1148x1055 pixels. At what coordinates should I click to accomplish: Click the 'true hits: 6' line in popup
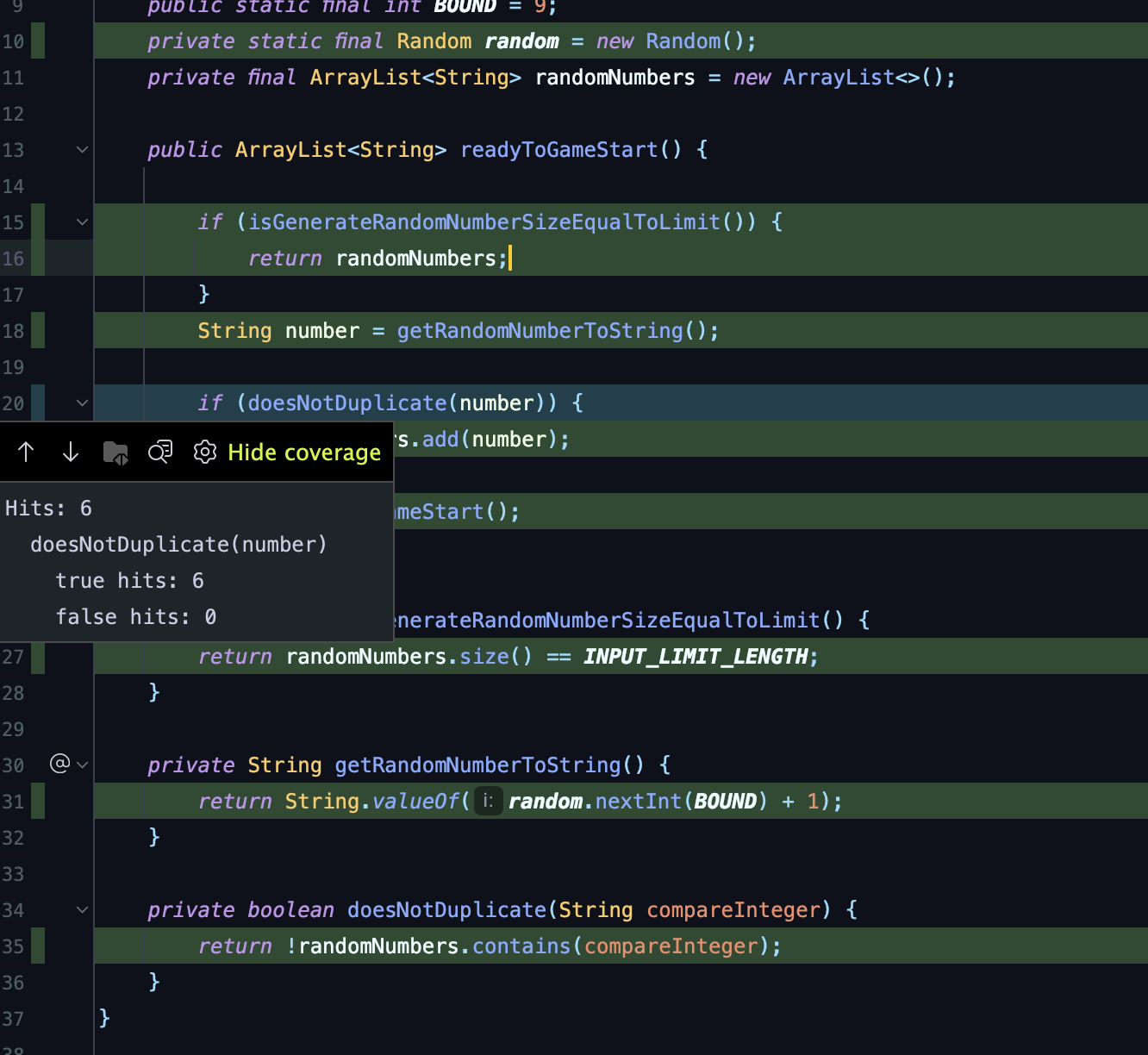pyautogui.click(x=130, y=580)
